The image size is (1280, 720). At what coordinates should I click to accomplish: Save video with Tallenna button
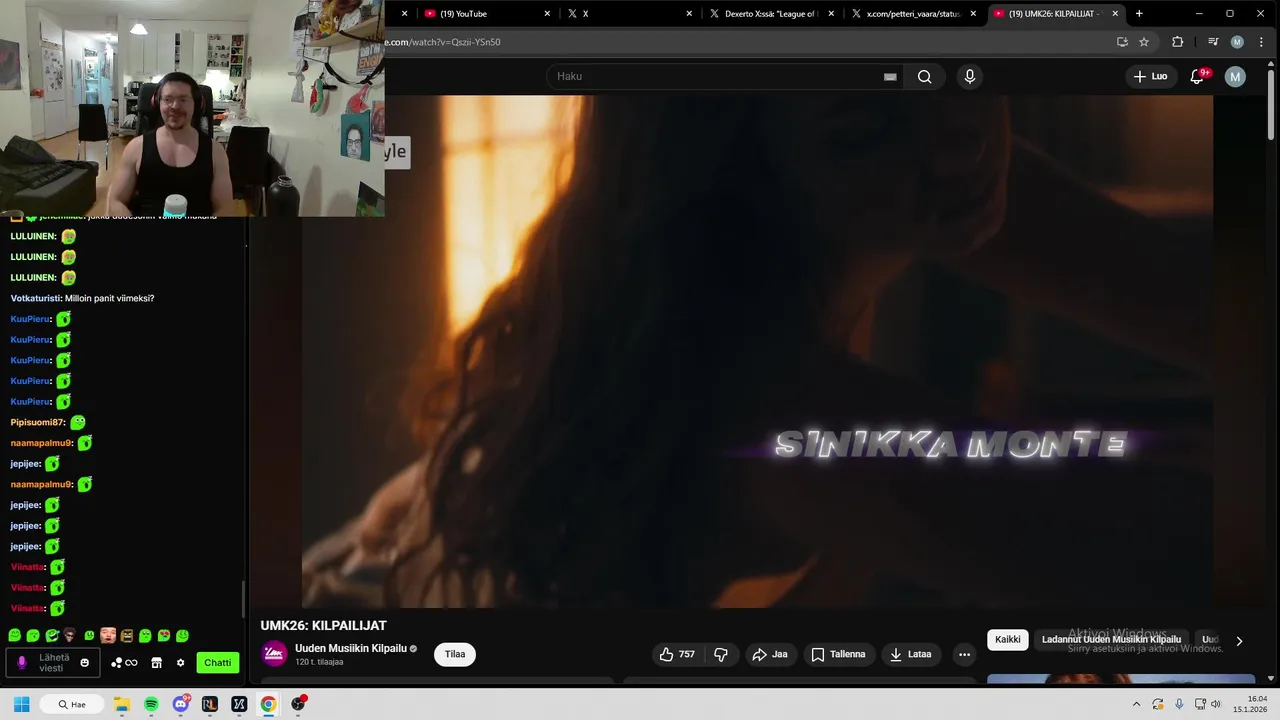(838, 654)
